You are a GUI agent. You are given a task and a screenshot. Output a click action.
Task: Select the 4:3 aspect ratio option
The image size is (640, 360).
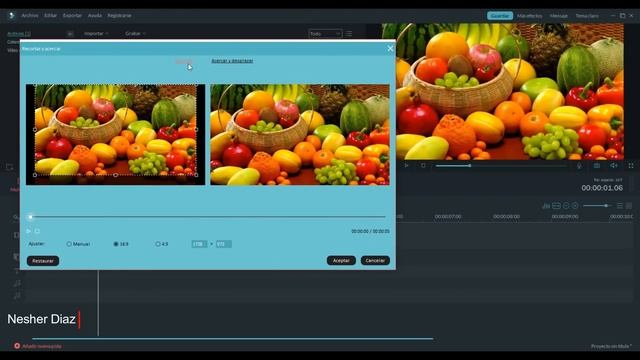point(162,244)
